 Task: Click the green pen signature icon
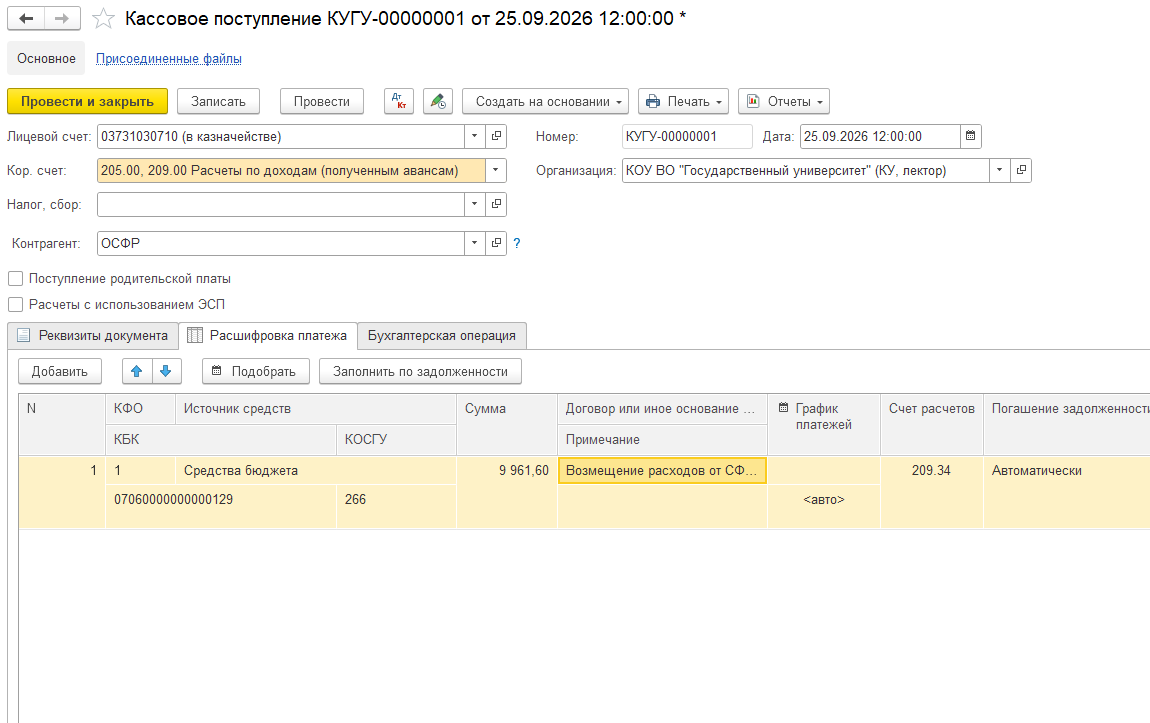[438, 101]
